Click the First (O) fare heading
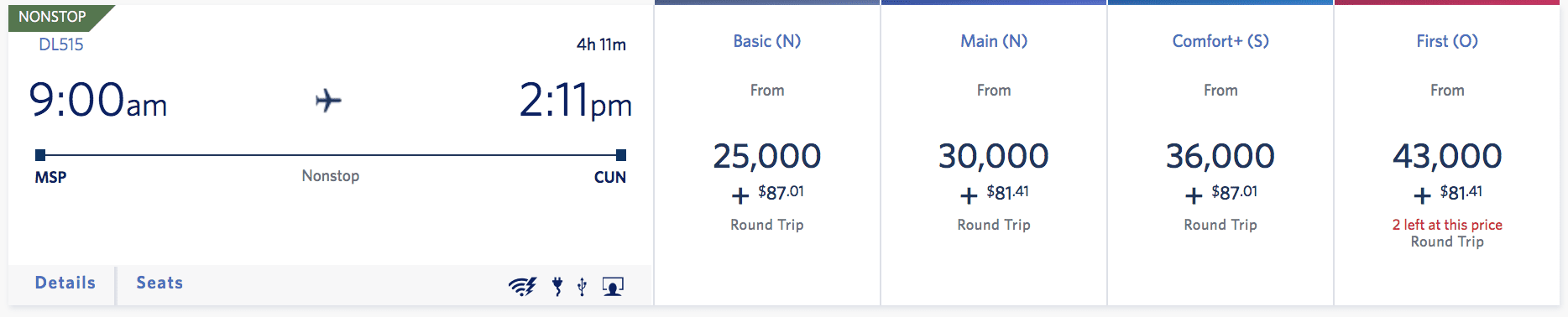The height and width of the screenshot is (317, 1568). (x=1447, y=41)
